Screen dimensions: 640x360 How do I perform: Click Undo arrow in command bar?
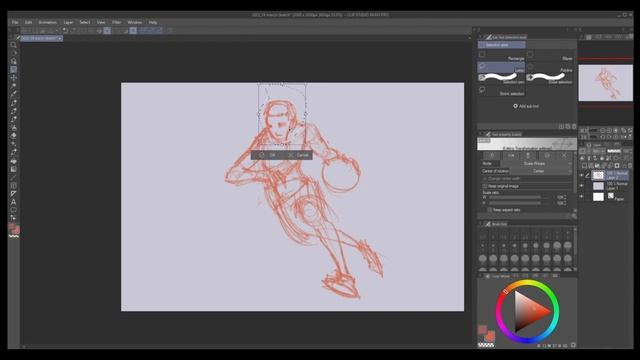65,31
